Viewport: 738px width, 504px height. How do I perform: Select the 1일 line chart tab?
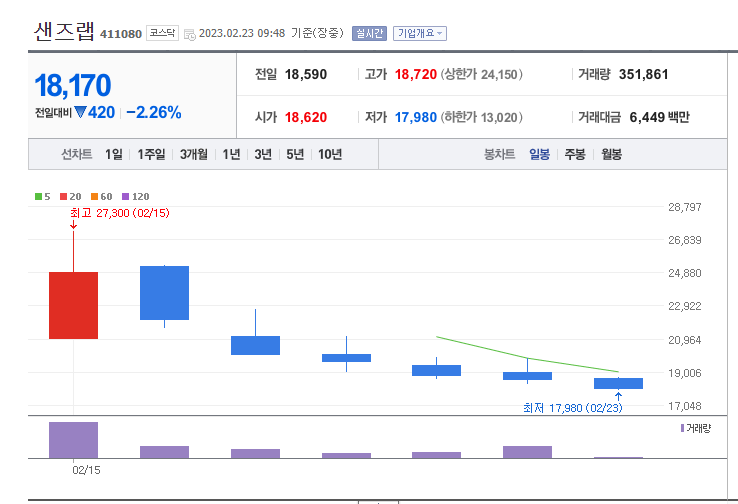pyautogui.click(x=114, y=154)
